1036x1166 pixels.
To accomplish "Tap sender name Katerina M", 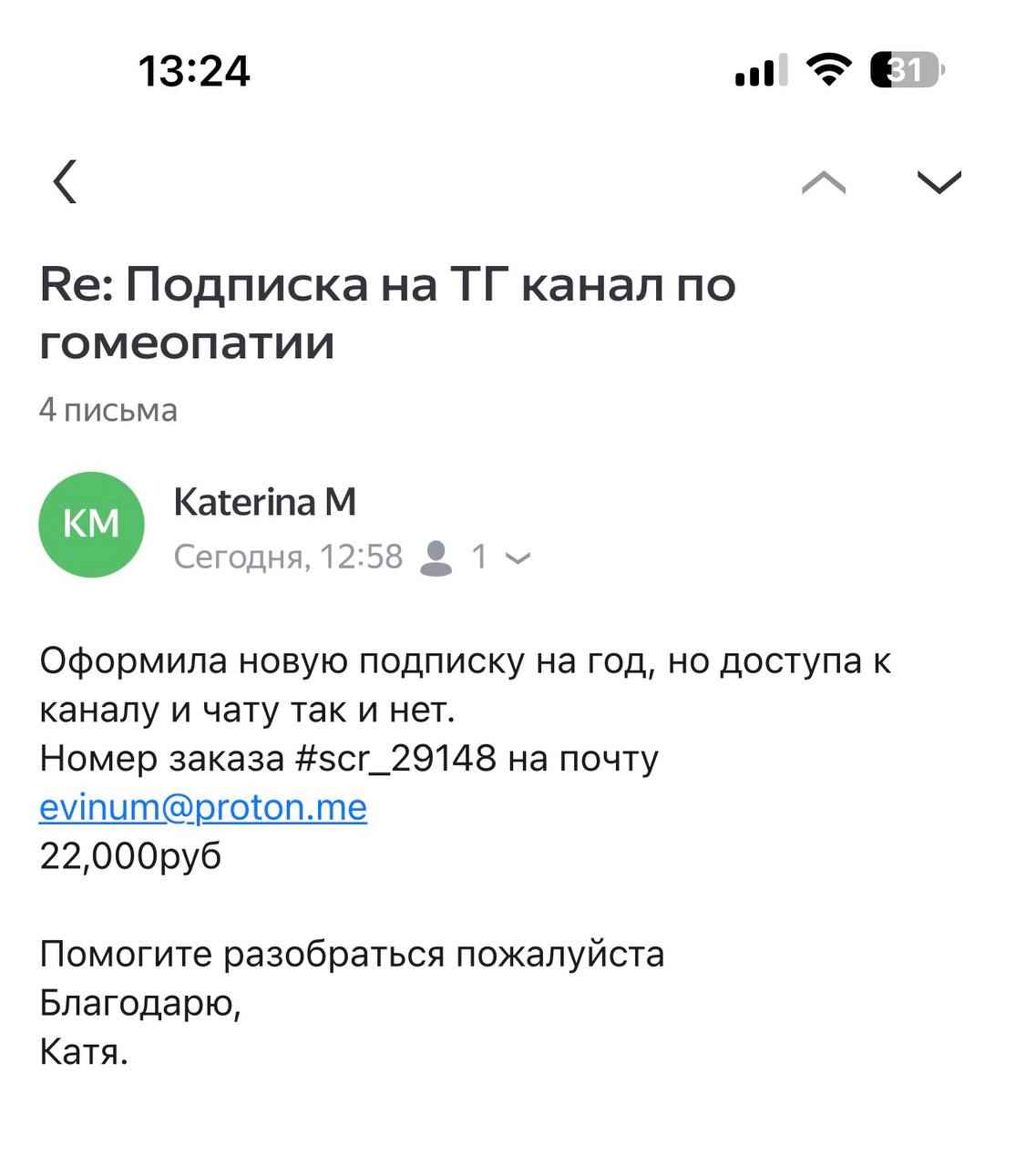I will tap(264, 502).
